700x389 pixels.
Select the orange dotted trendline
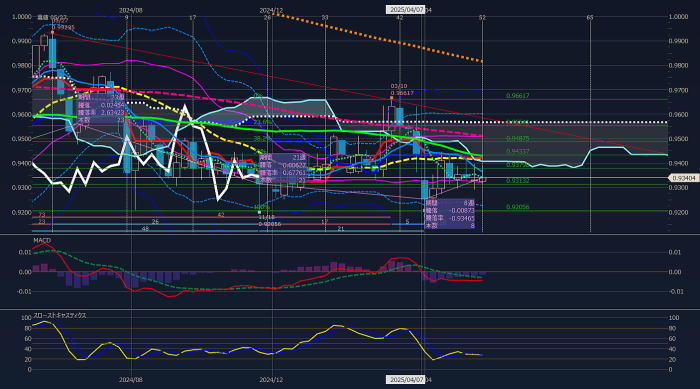click(x=378, y=38)
